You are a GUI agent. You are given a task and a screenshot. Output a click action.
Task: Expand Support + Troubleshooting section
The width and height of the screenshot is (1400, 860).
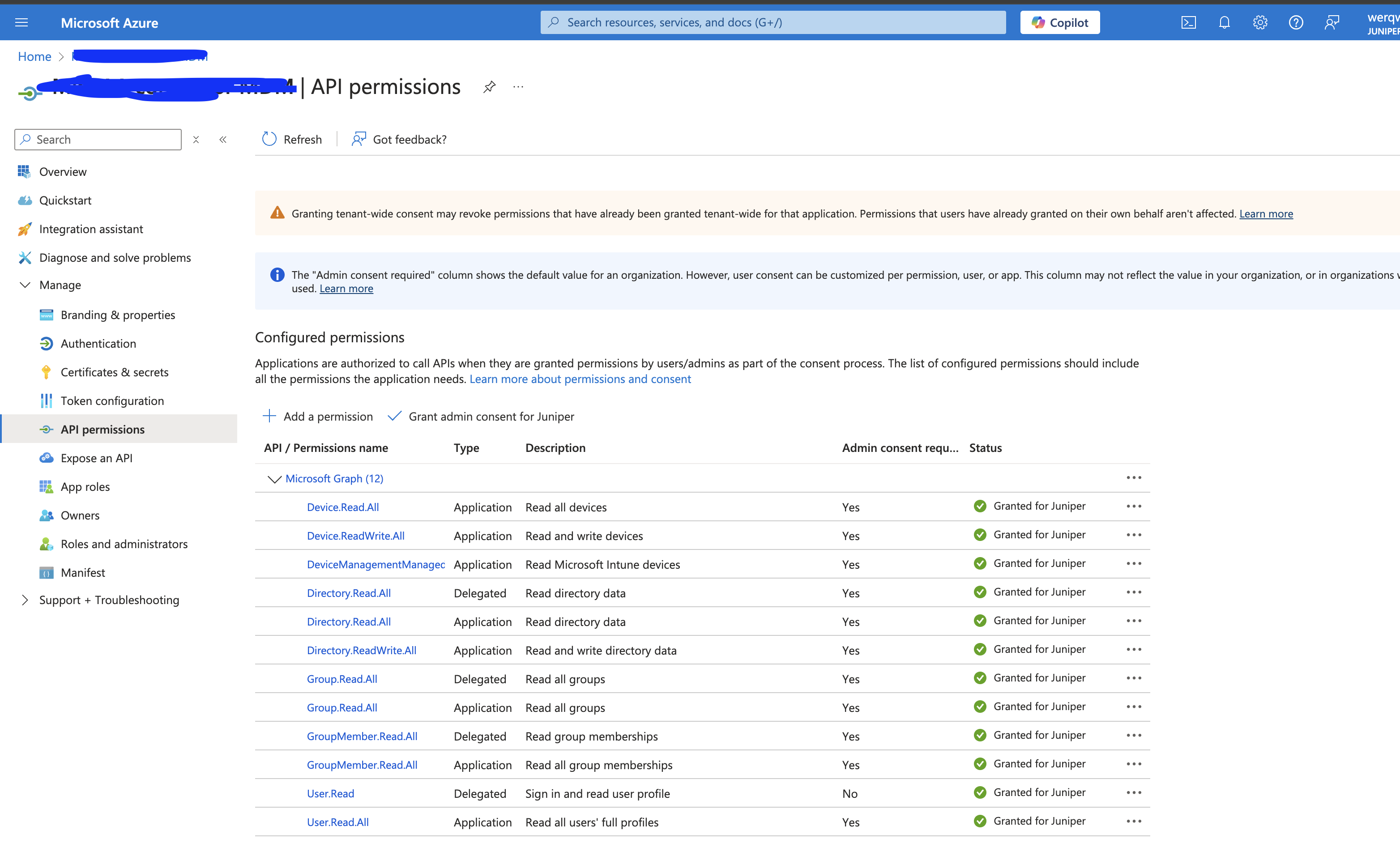pyautogui.click(x=25, y=600)
